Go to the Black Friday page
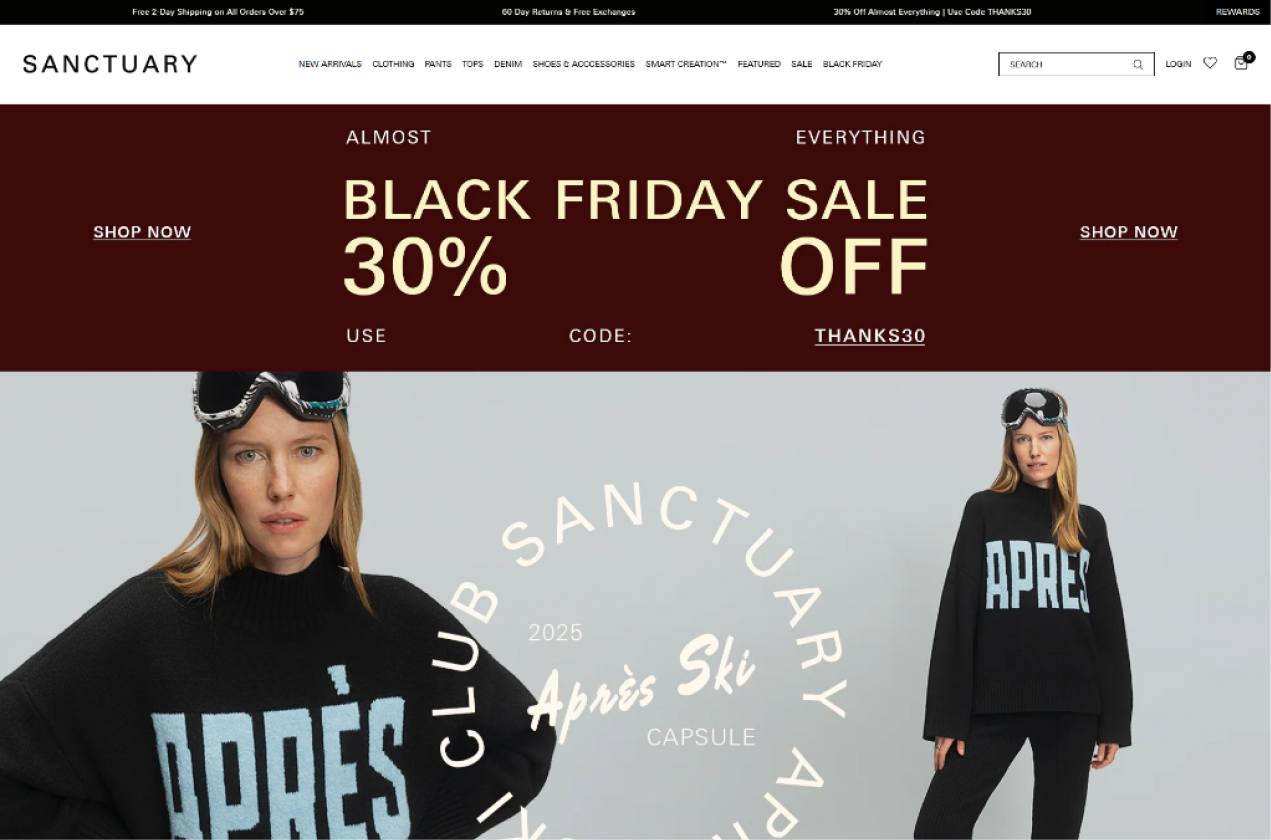The height and width of the screenshot is (840, 1271). [852, 64]
